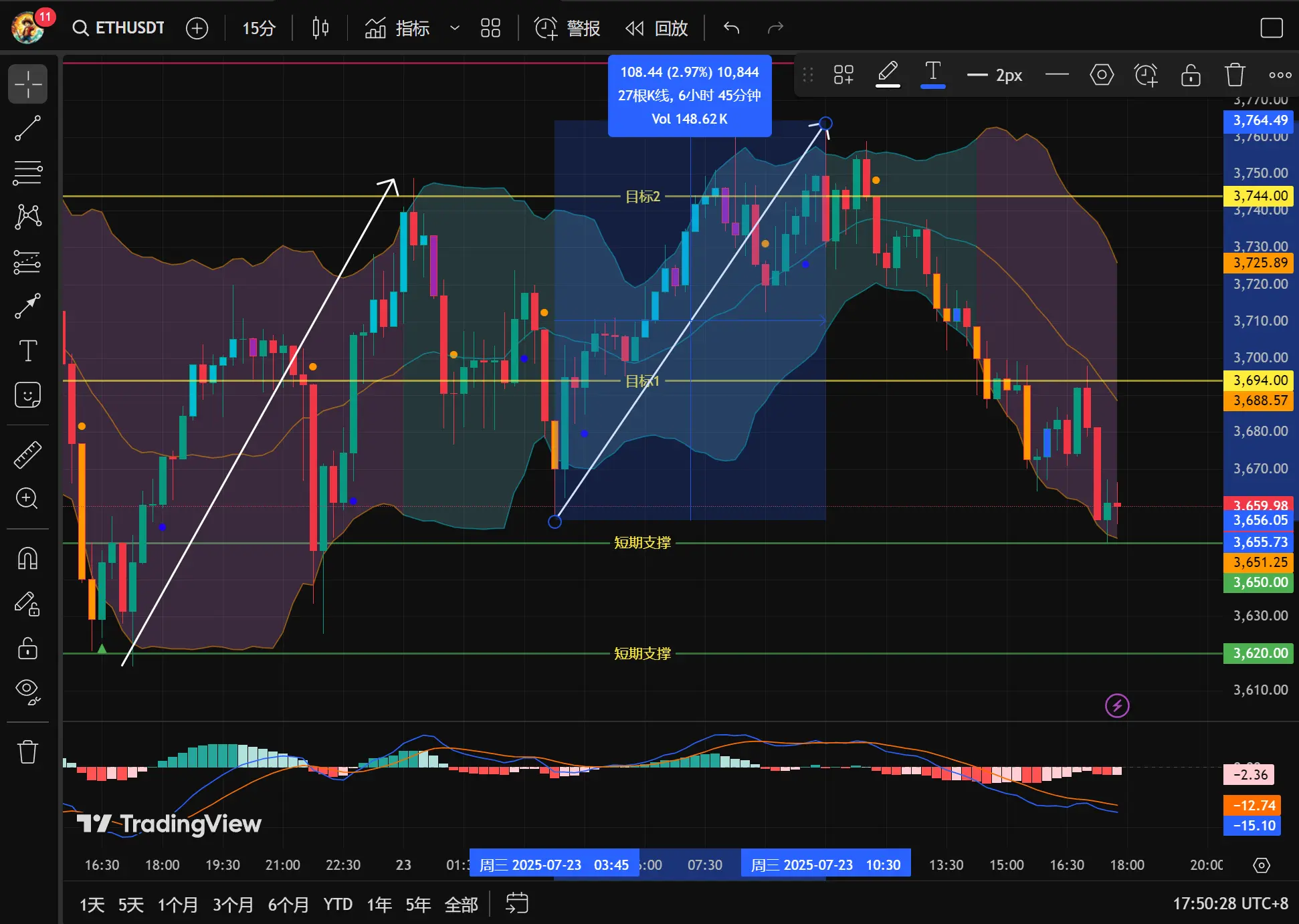Select the arrow marker tool
This screenshot has height=924, width=1299.
click(27, 306)
